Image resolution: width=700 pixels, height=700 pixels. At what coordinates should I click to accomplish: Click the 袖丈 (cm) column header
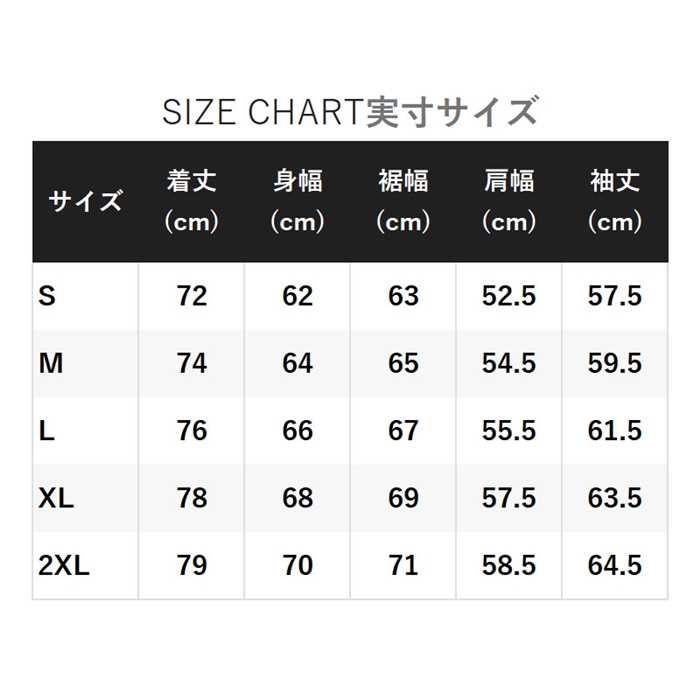tap(615, 201)
